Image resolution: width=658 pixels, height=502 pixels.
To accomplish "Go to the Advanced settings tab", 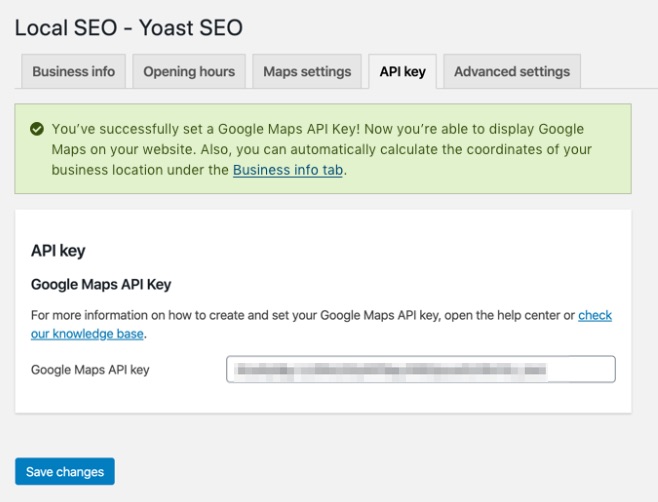I will pyautogui.click(x=512, y=71).
